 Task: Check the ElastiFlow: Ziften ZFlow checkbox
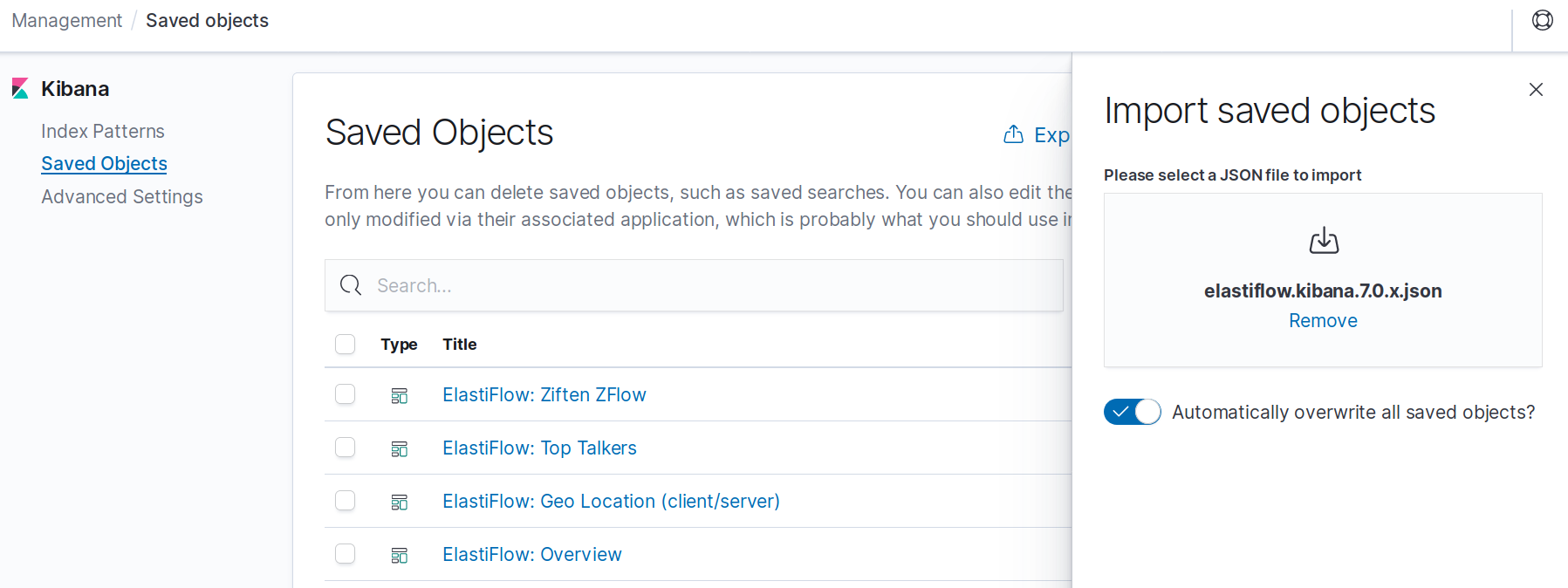point(346,394)
